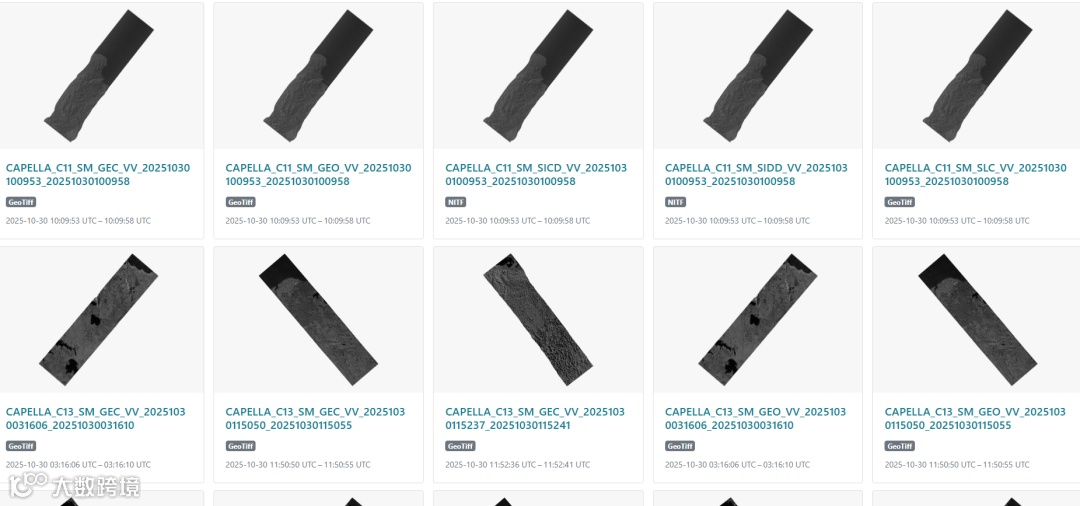Open CAPELLA_C13_SM_GEC_VV 115237 title link
The image size is (1080, 506).
(535, 419)
